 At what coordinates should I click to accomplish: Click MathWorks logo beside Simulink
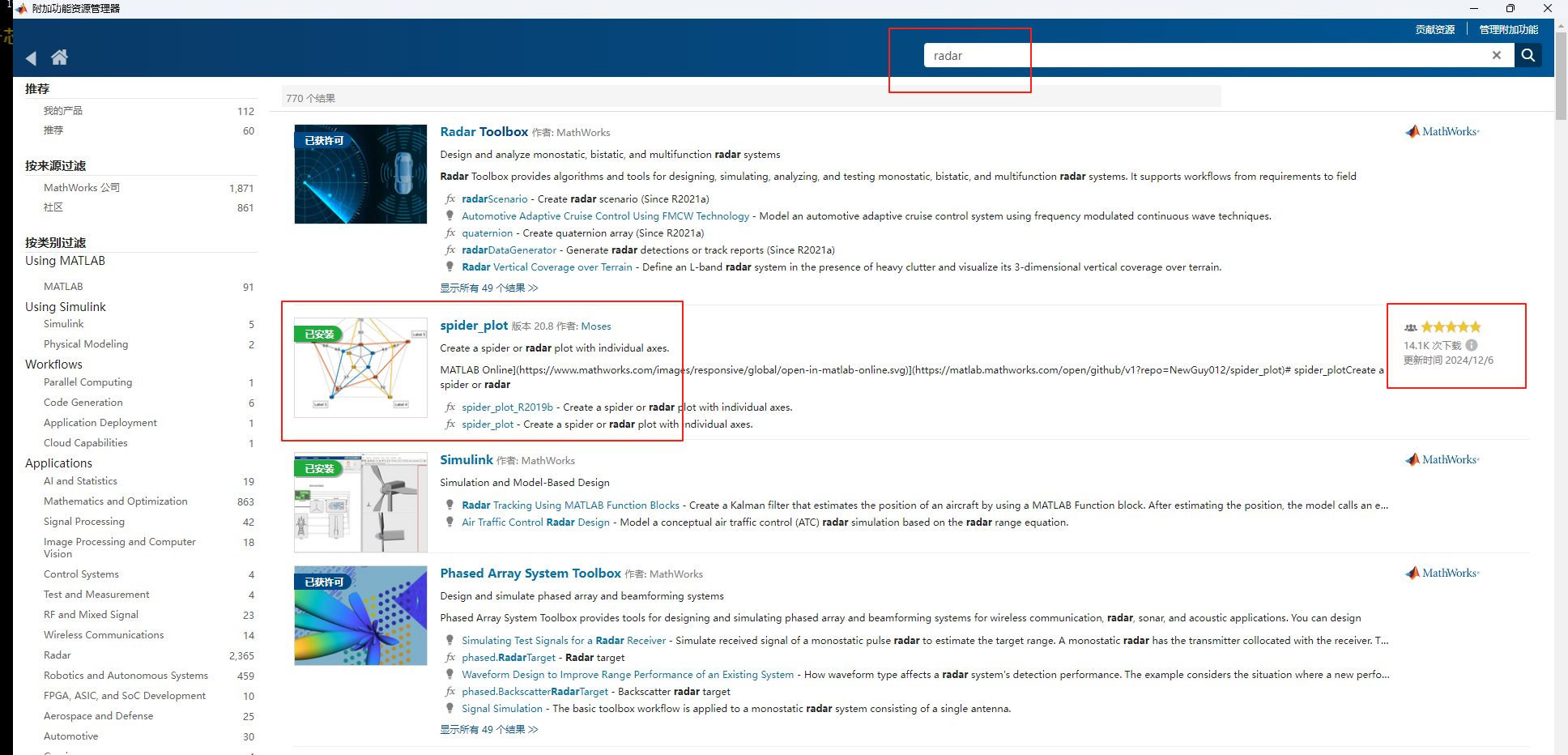(x=1442, y=459)
